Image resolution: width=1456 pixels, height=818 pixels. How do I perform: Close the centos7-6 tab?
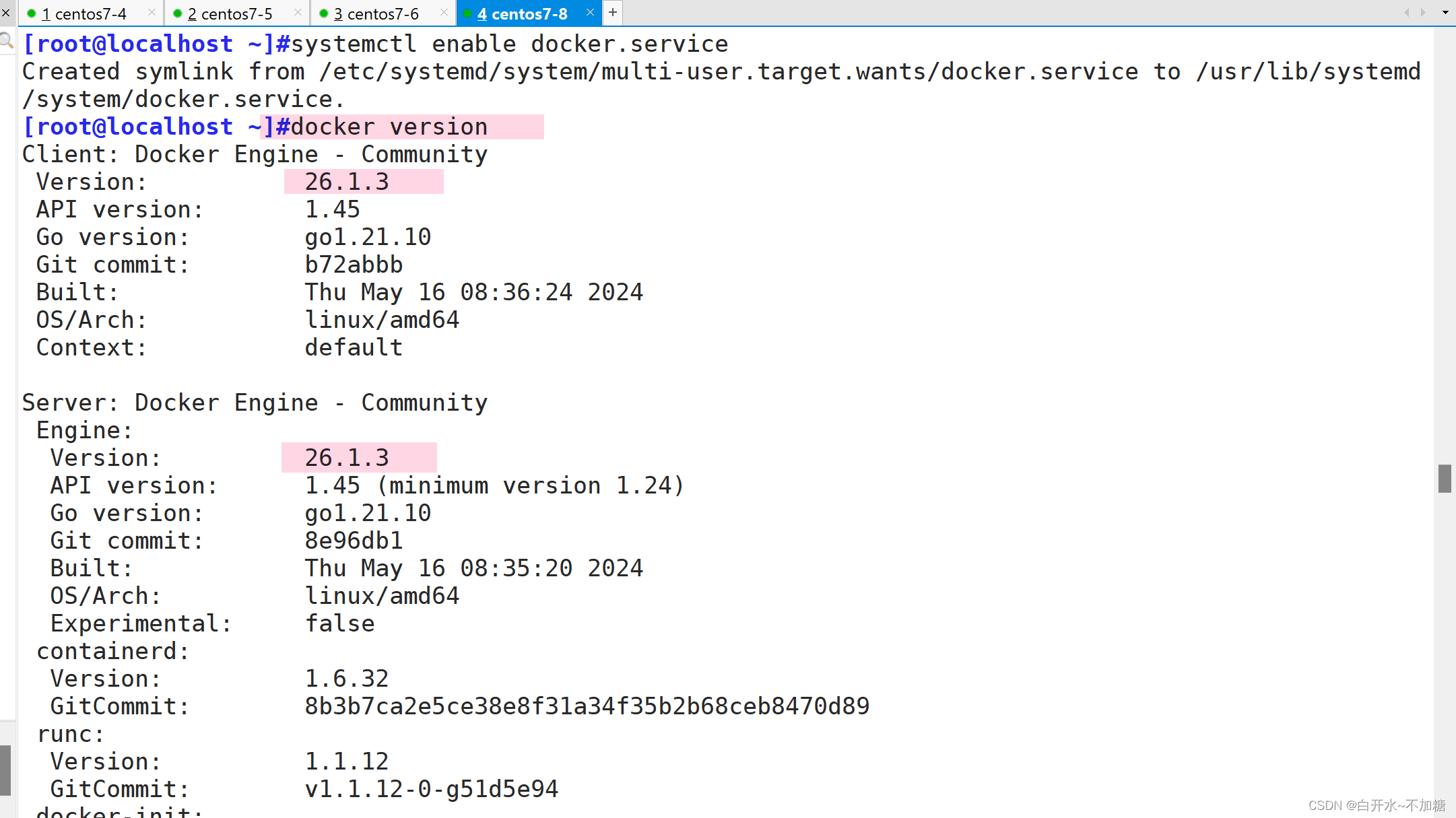(444, 13)
